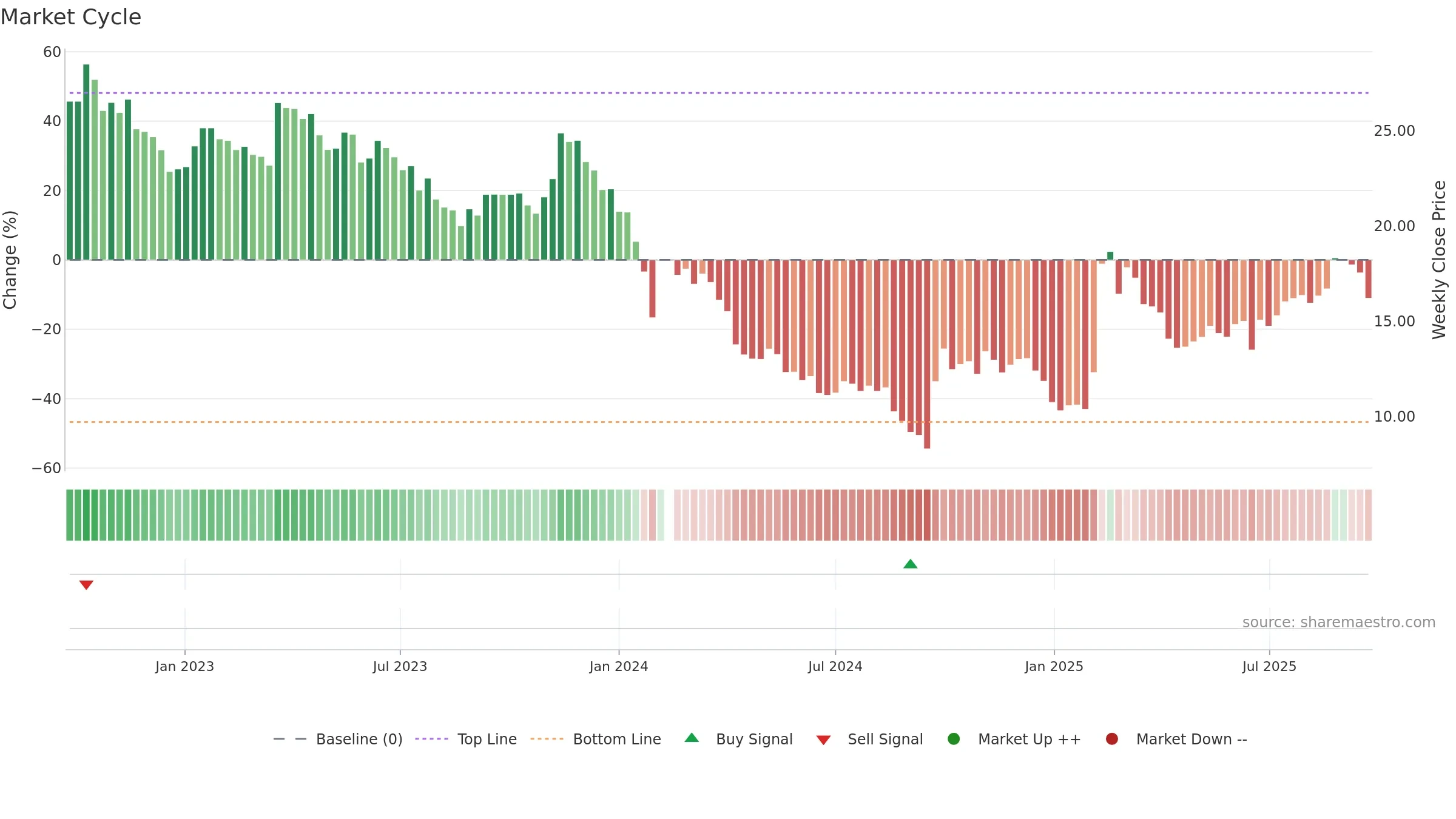Click the 10.00 price axis label
This screenshot has width=1456, height=819.
[1394, 416]
